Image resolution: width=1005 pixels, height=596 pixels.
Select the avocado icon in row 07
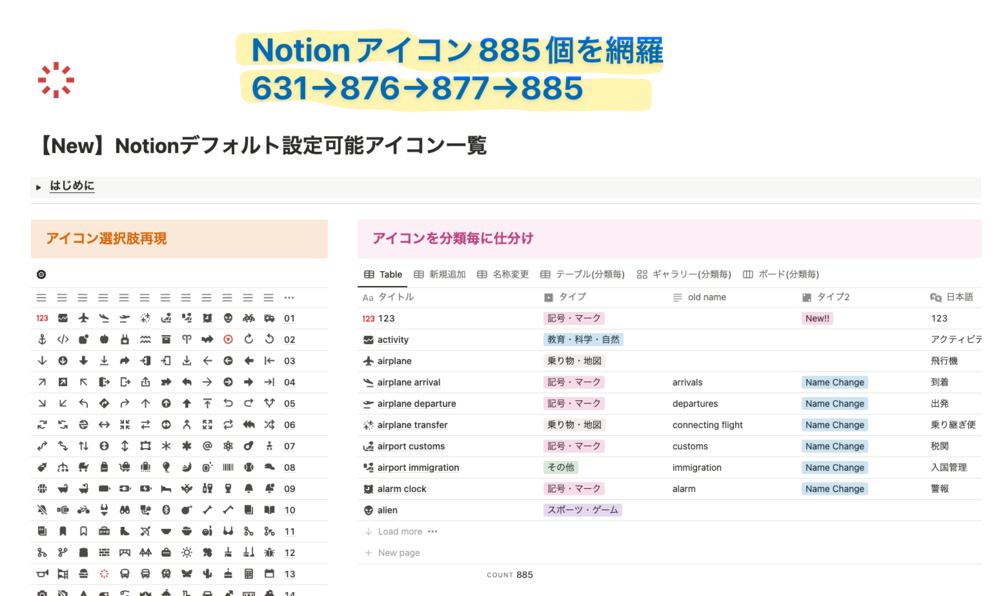(x=249, y=446)
